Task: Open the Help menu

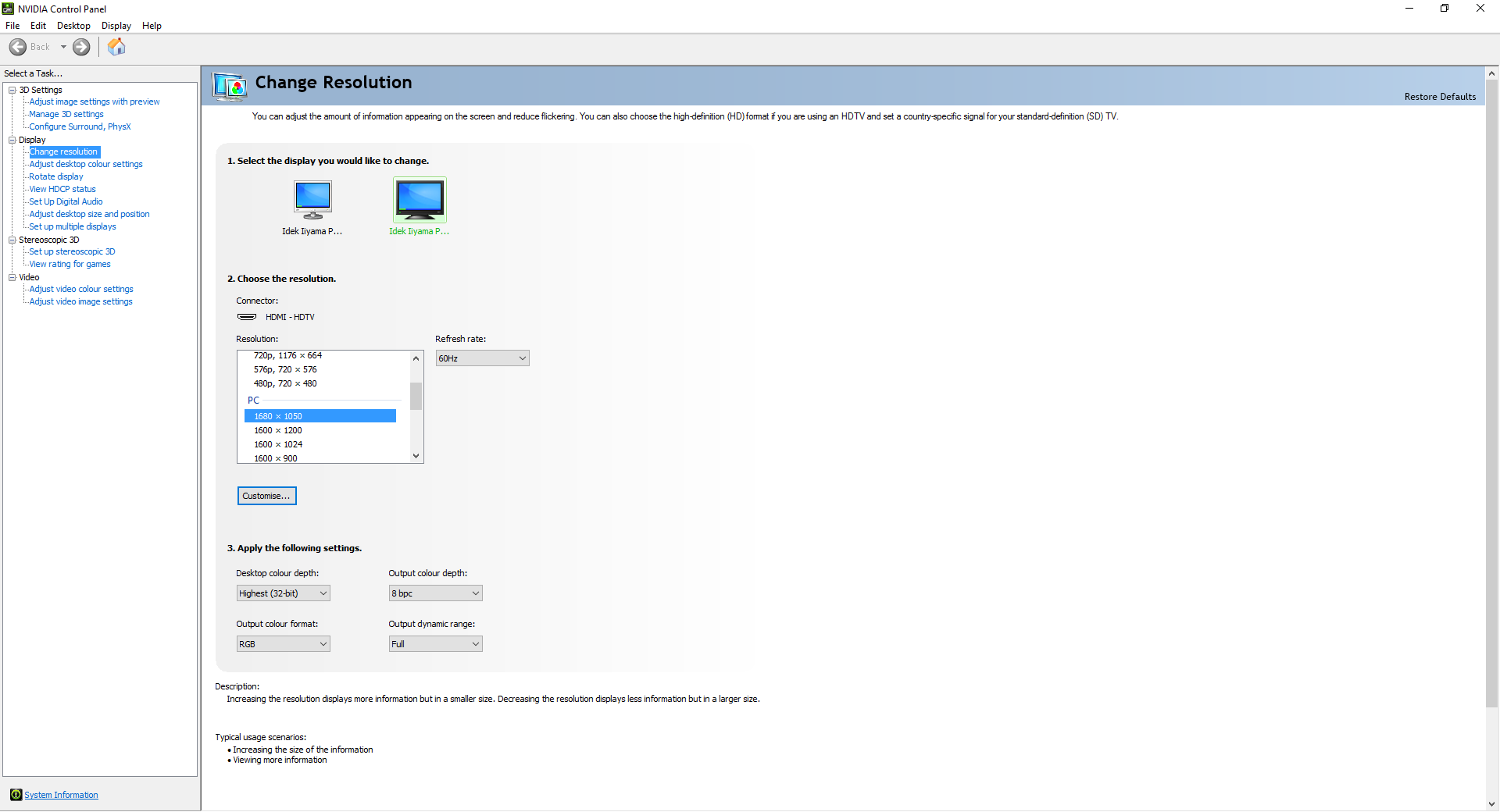Action: coord(152,26)
